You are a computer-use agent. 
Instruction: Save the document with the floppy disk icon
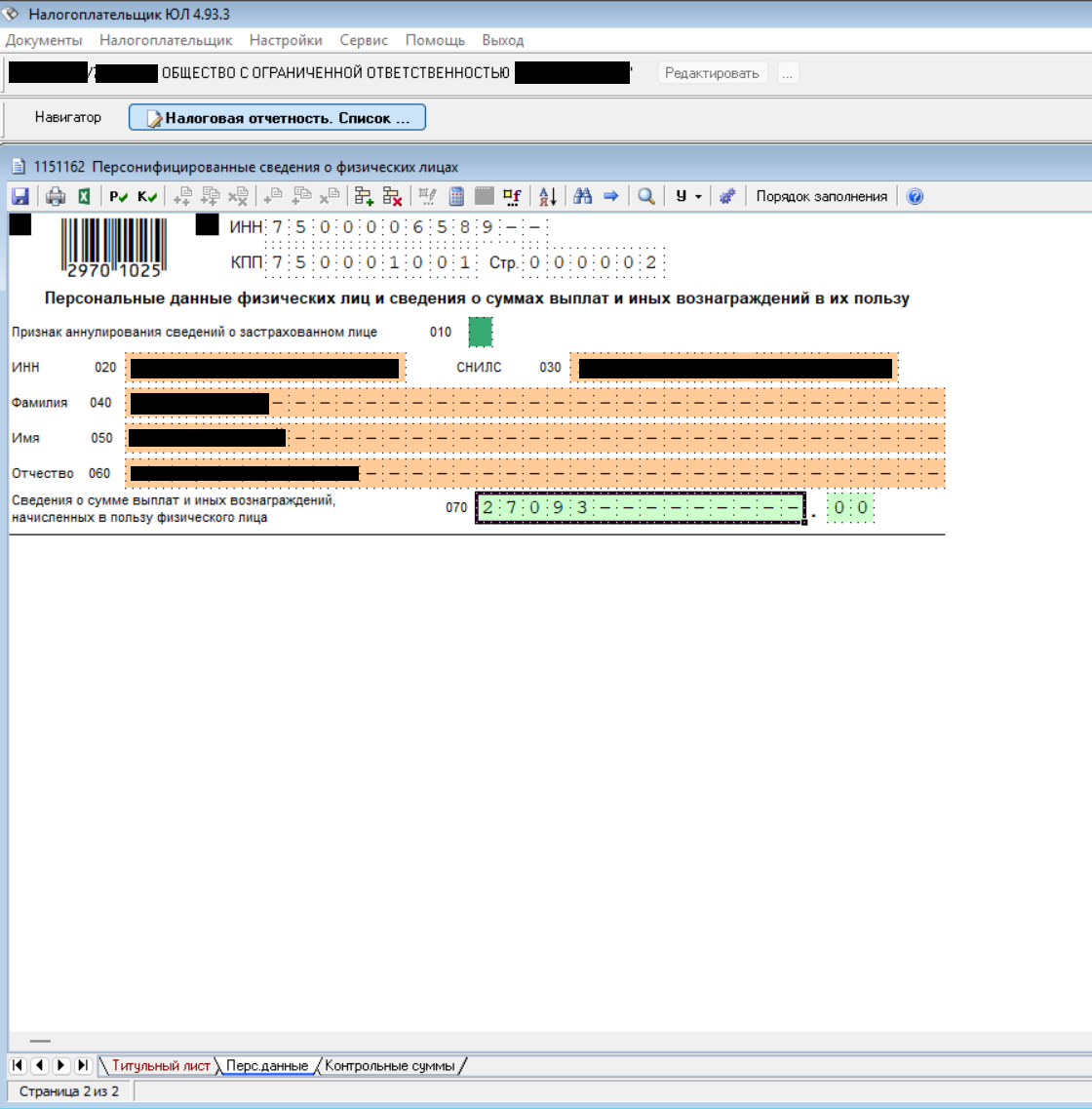click(20, 197)
